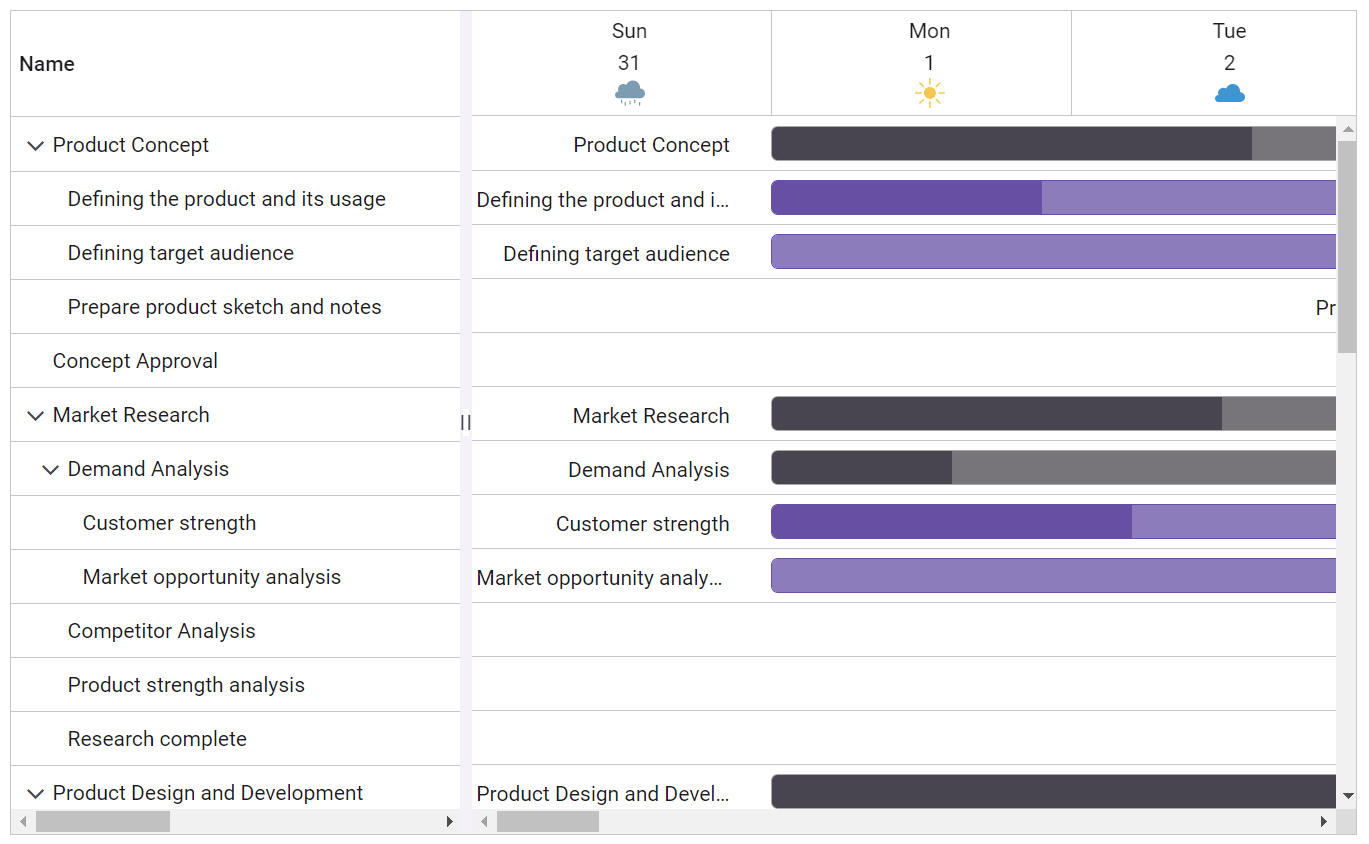Select the Defining target audience row

[180, 253]
